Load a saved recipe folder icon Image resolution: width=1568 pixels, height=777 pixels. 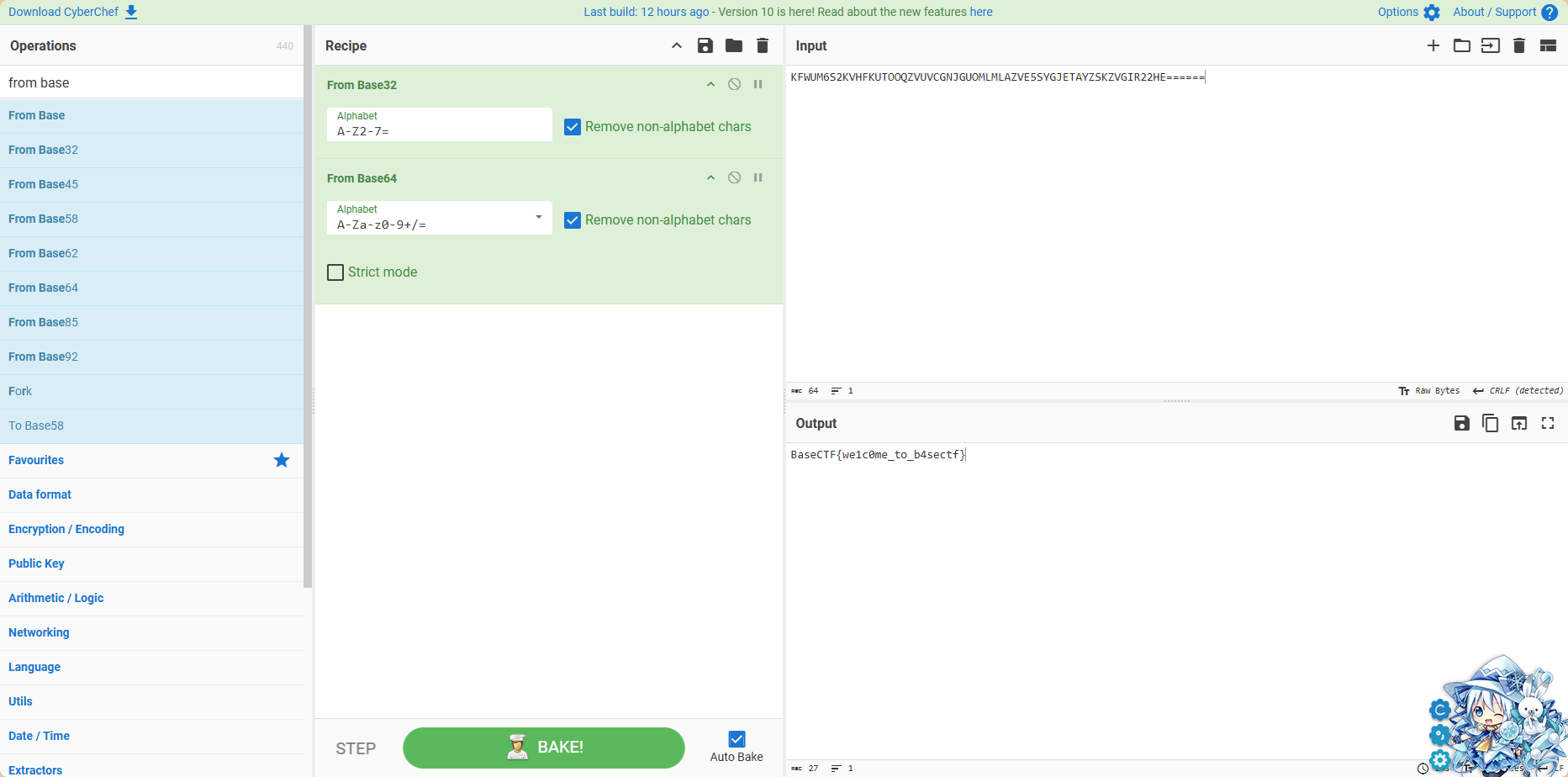(x=734, y=45)
